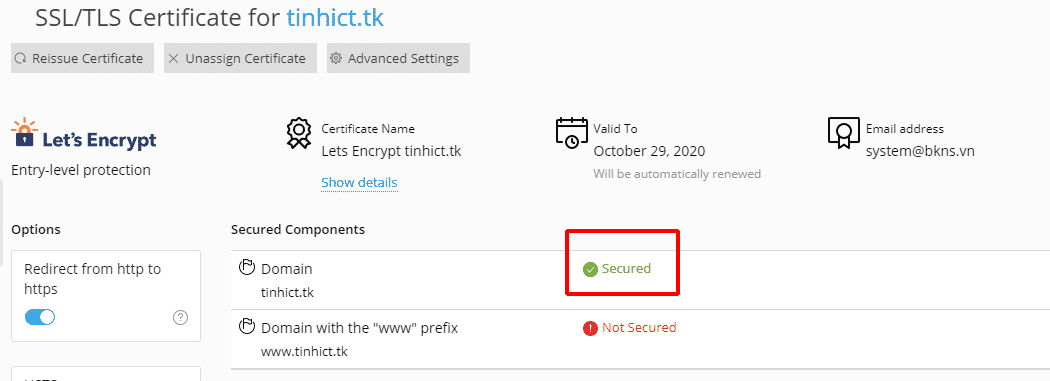
Task: Click the system@bkns.vn email address
Action: click(920, 151)
